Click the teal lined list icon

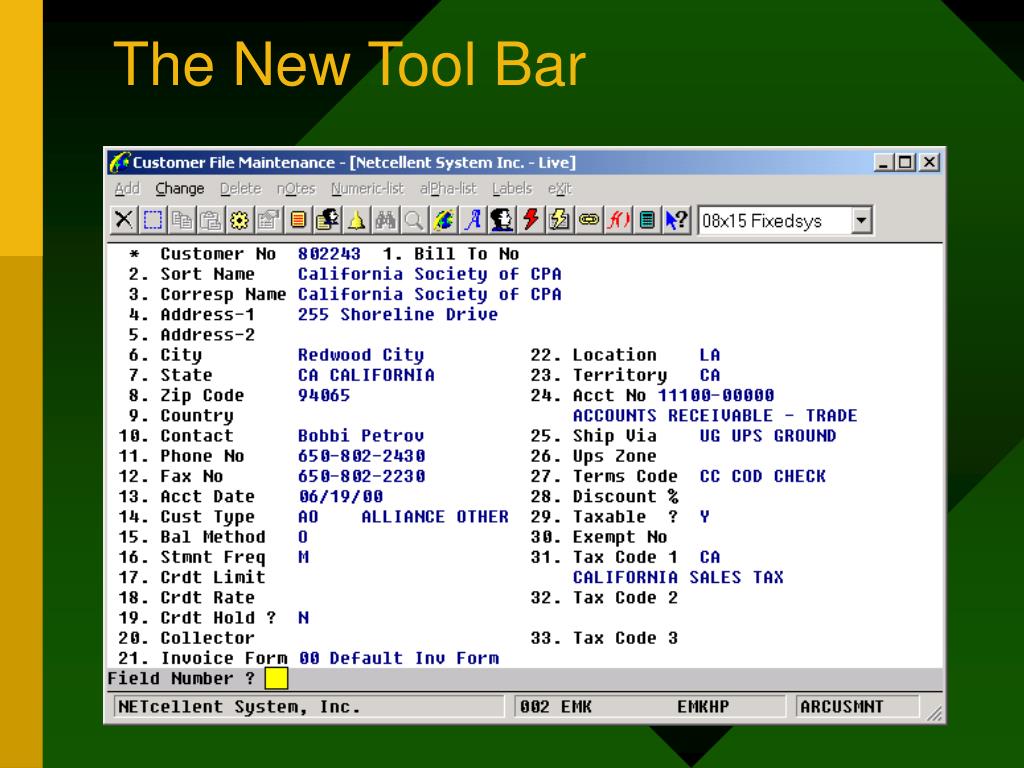click(647, 220)
